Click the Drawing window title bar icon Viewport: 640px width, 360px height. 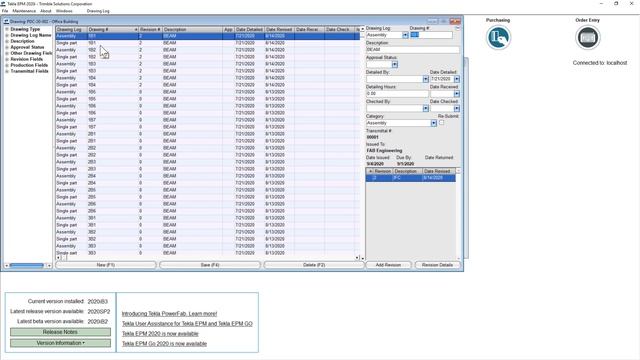coord(7,21)
